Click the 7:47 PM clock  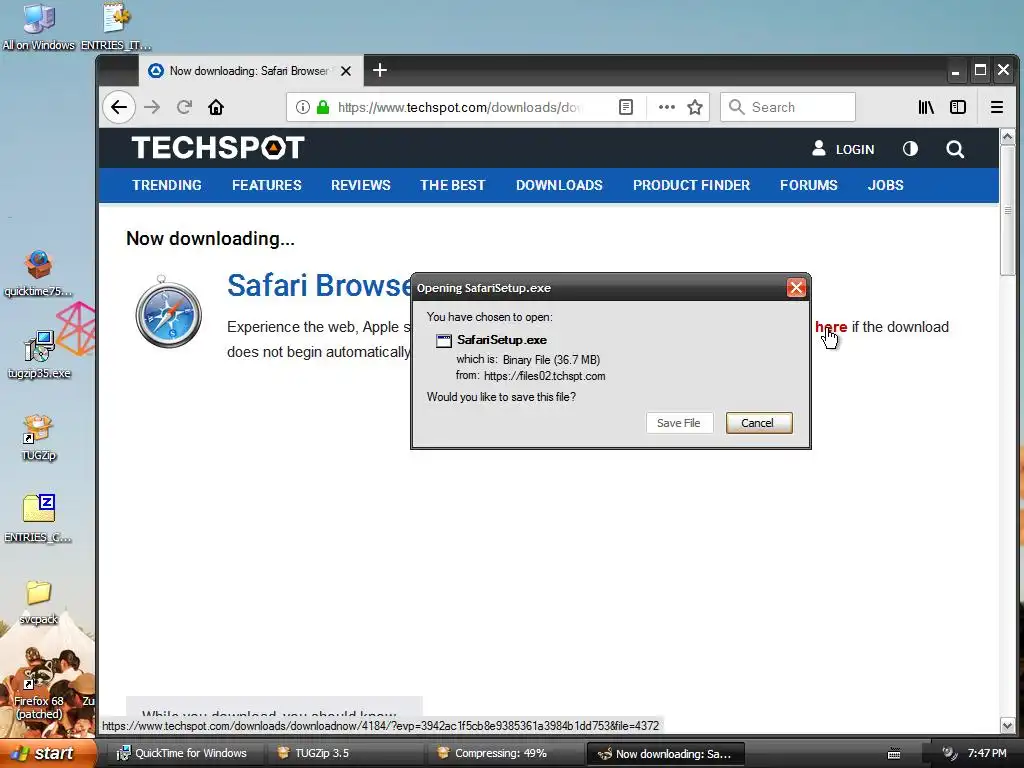pyautogui.click(x=987, y=753)
